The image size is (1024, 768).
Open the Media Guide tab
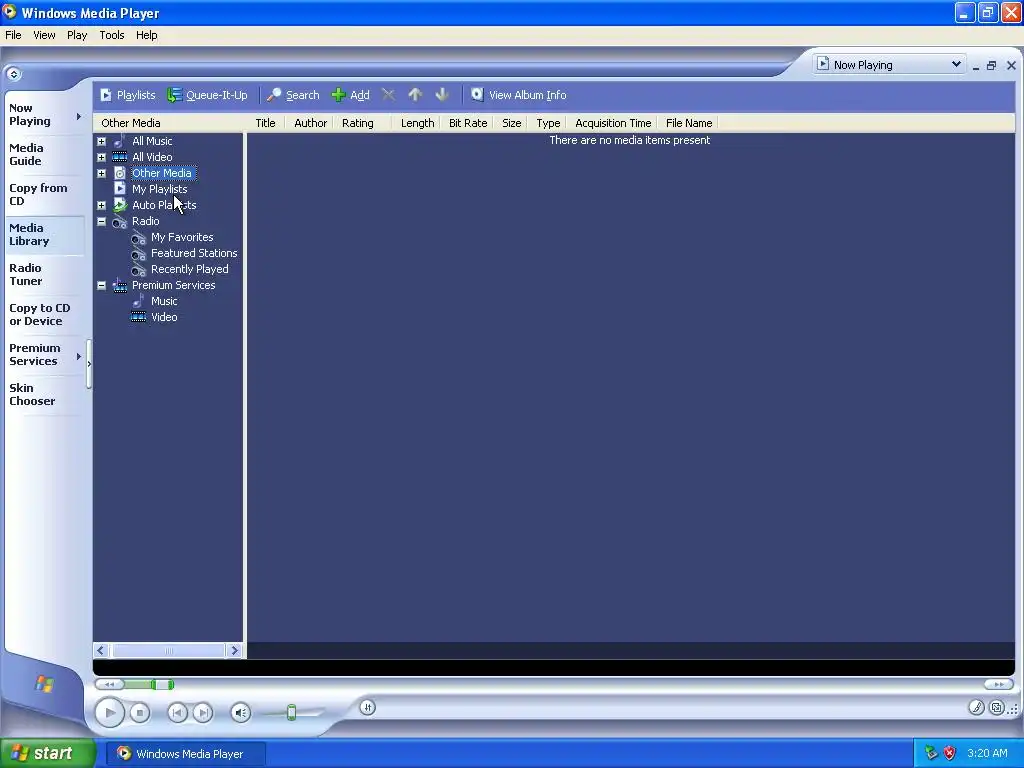point(43,155)
